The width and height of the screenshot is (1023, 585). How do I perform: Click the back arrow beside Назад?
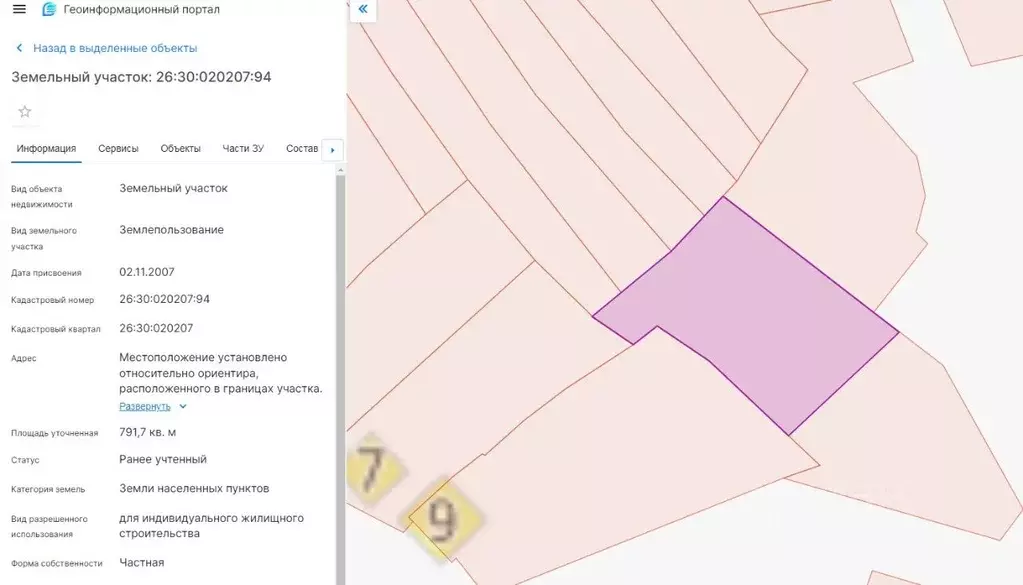click(19, 48)
